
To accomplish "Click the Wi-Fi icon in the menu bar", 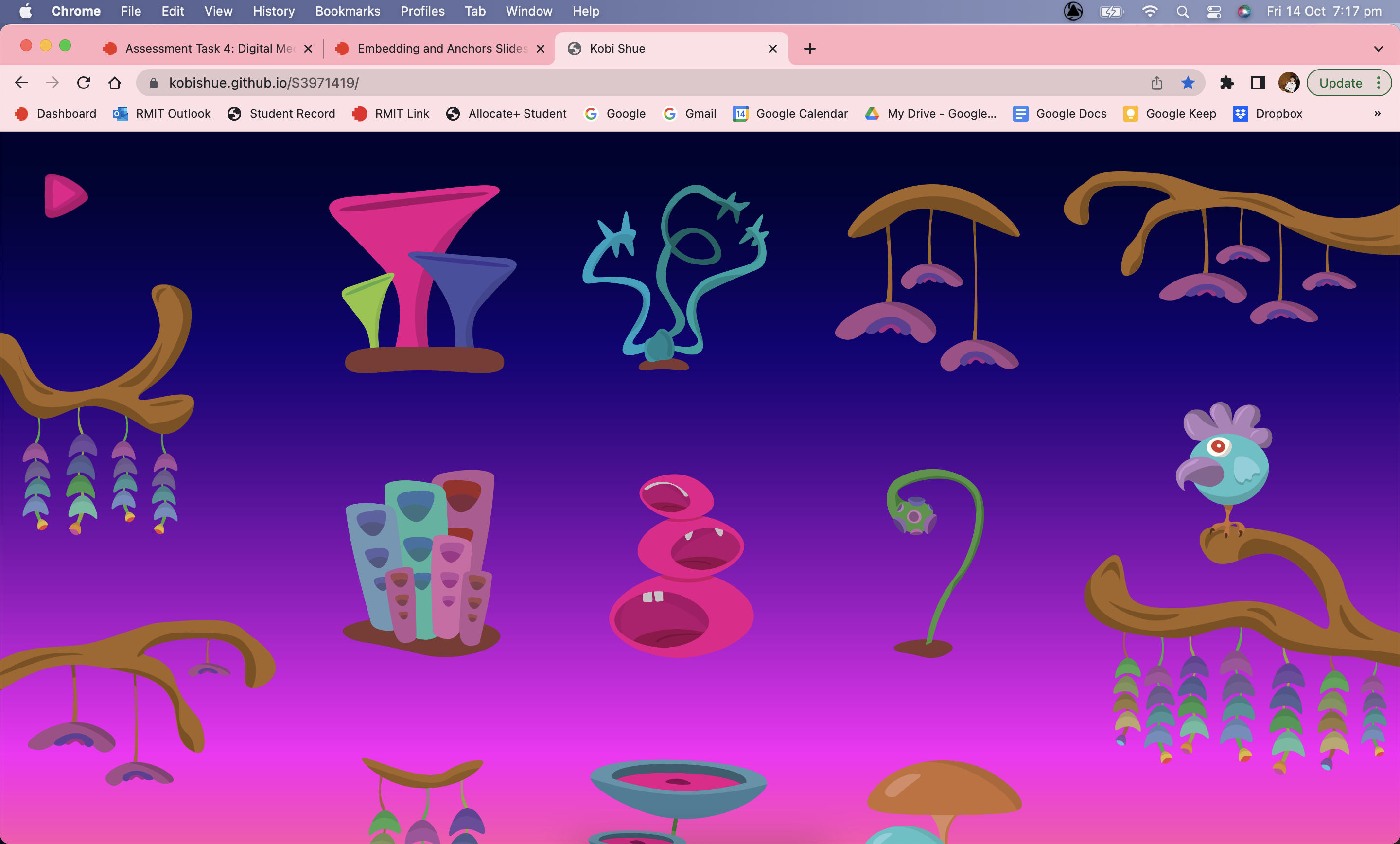I will pyautogui.click(x=1150, y=11).
